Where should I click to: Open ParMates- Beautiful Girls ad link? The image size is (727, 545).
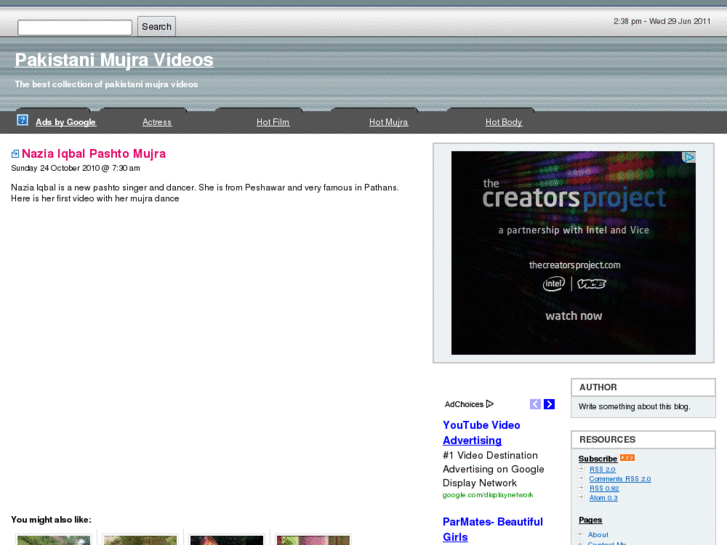tap(492, 529)
